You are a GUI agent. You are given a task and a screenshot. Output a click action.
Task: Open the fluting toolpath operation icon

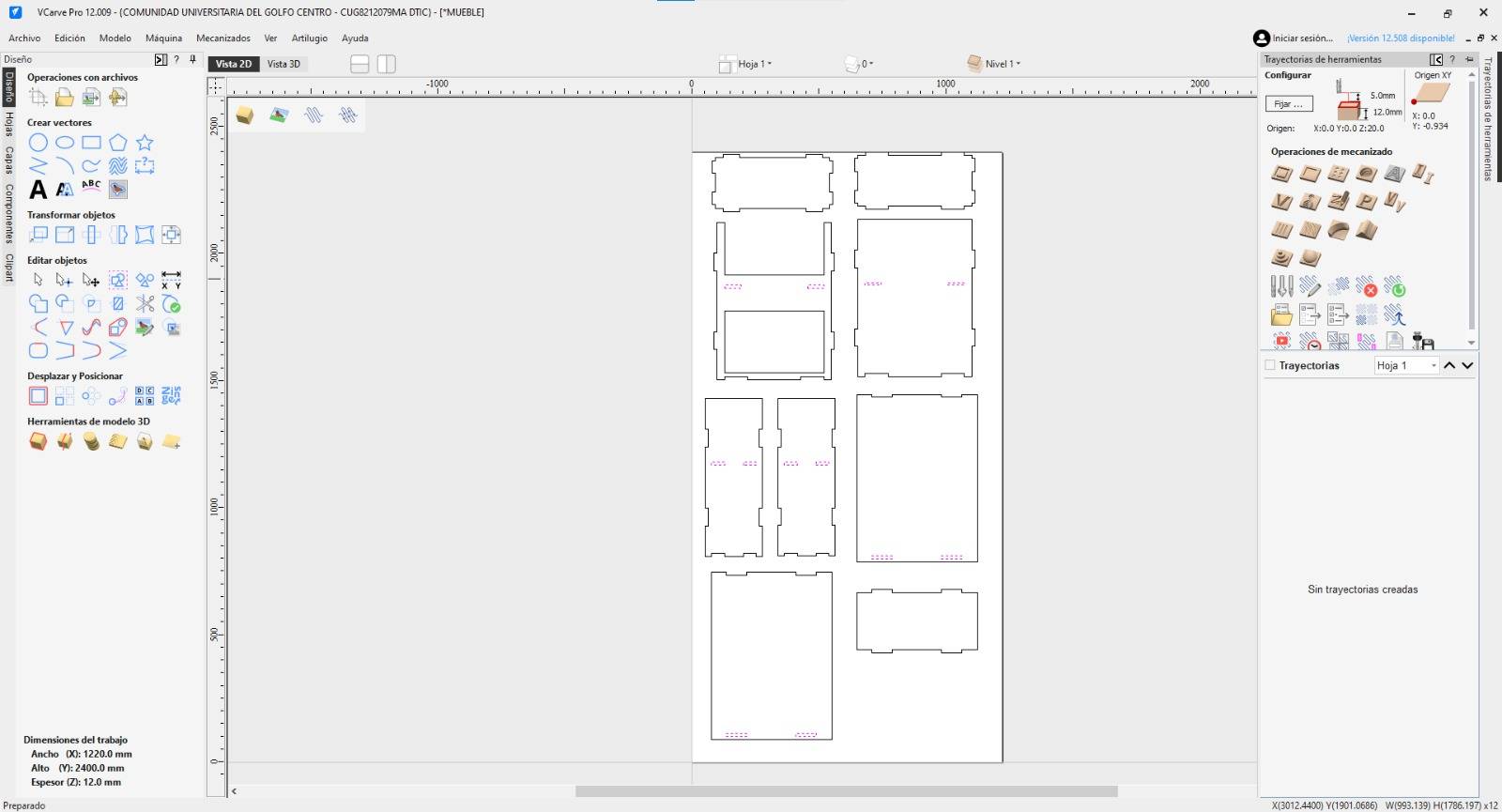click(x=1281, y=230)
